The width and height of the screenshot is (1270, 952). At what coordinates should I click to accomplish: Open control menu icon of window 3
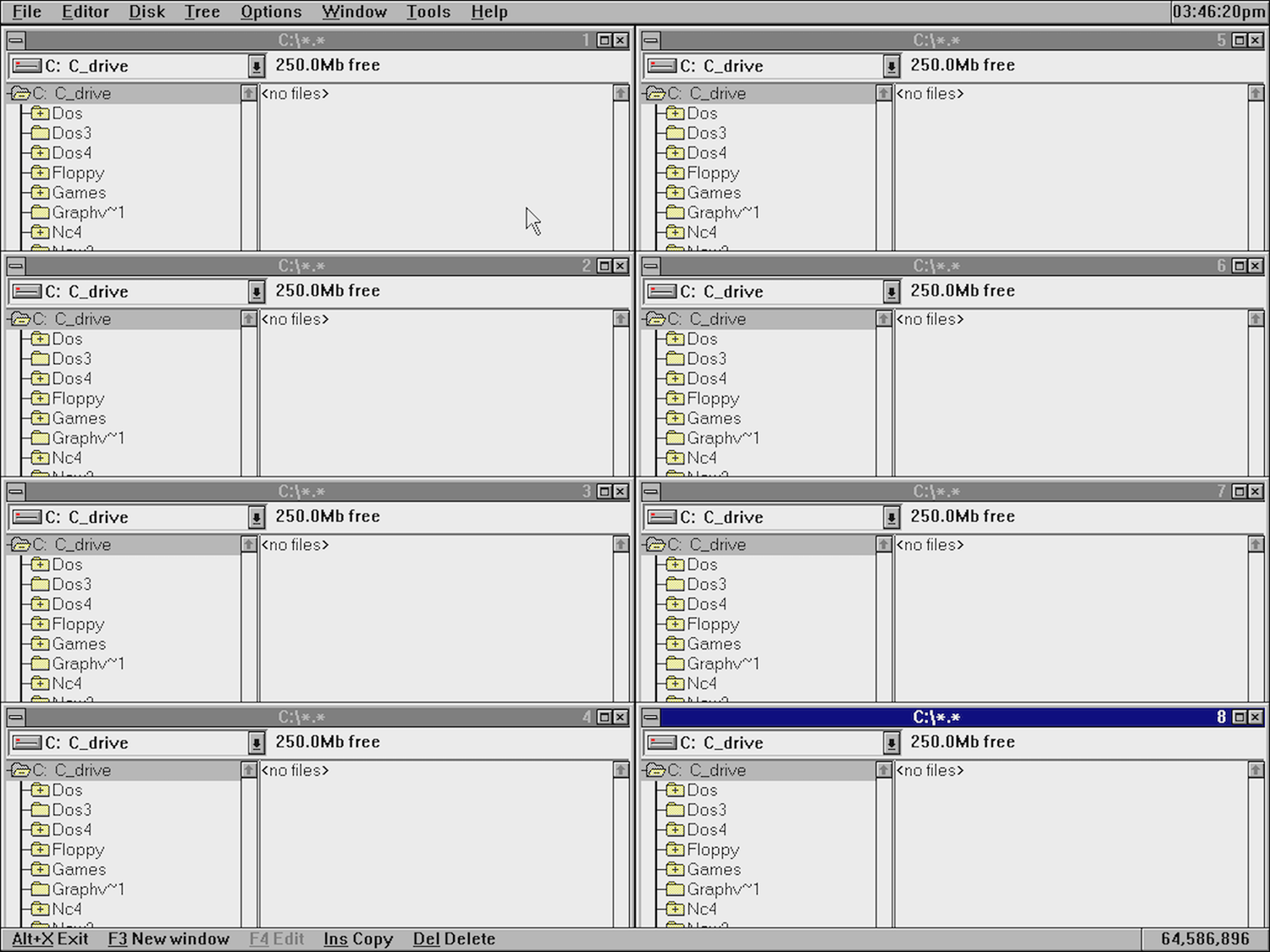[x=16, y=491]
